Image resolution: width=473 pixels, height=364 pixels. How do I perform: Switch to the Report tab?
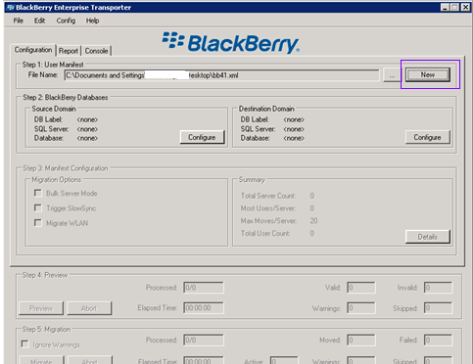[68, 51]
